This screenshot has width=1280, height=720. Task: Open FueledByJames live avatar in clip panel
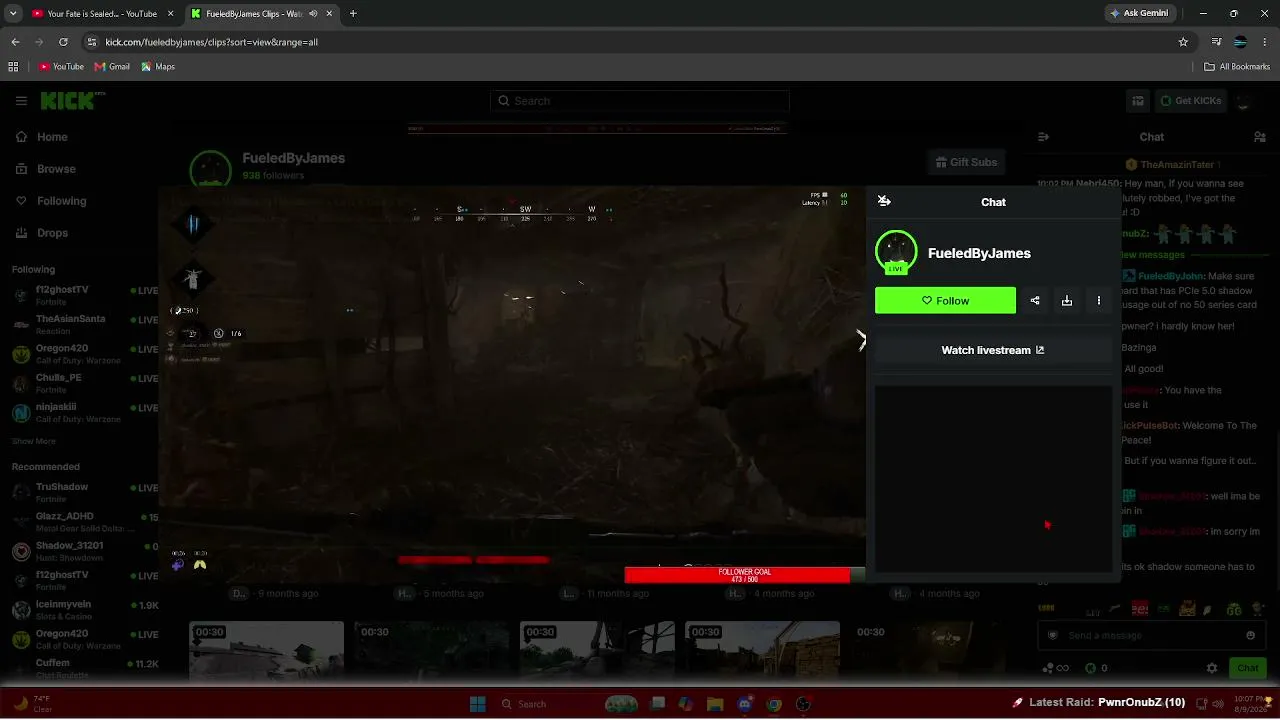[896, 252]
